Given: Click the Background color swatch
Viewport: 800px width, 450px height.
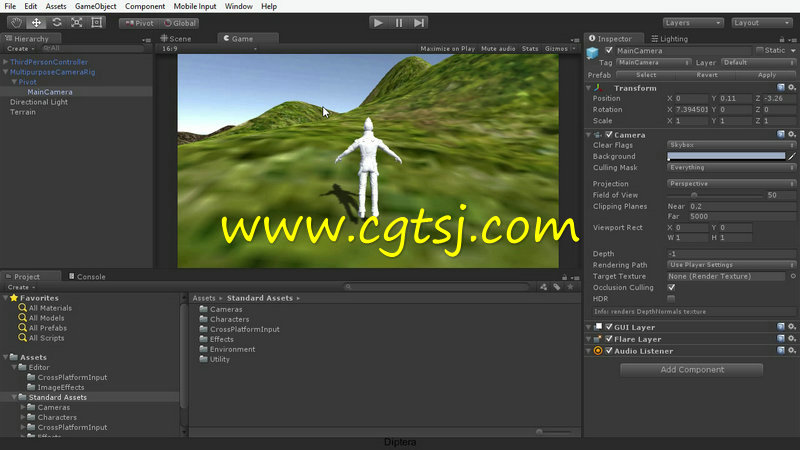Looking at the screenshot, I should pyautogui.click(x=726, y=156).
